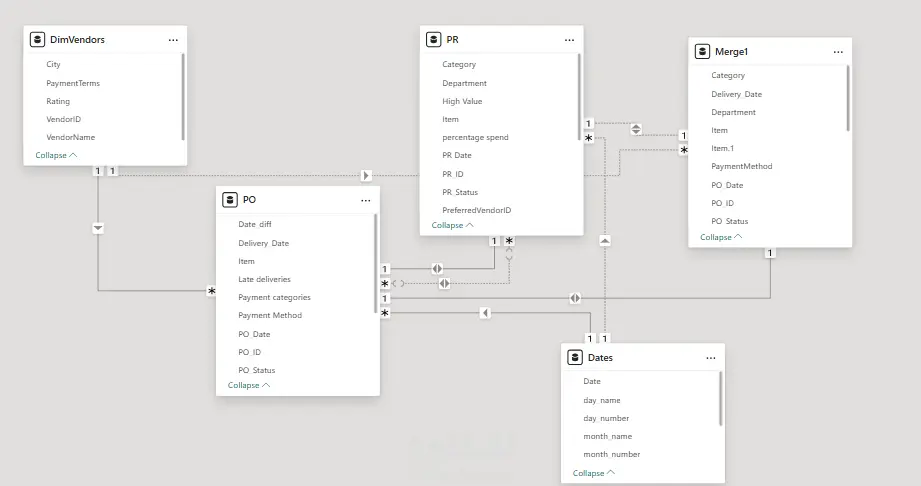
Task: Open the PR table more options menu
Action: point(569,40)
